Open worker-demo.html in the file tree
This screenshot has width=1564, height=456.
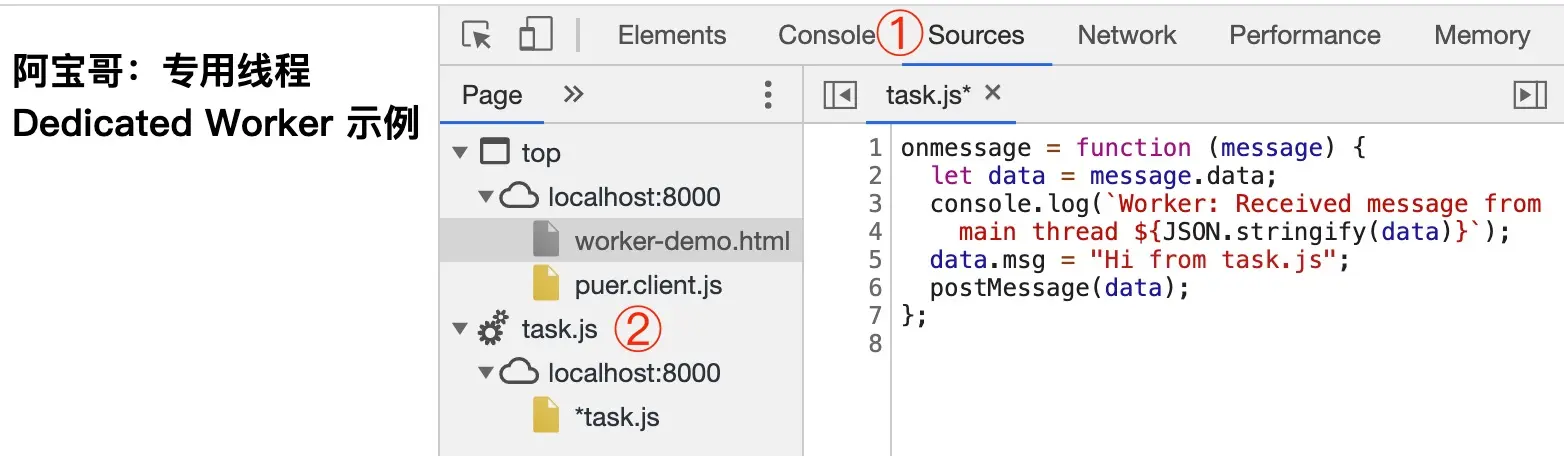coord(682,241)
